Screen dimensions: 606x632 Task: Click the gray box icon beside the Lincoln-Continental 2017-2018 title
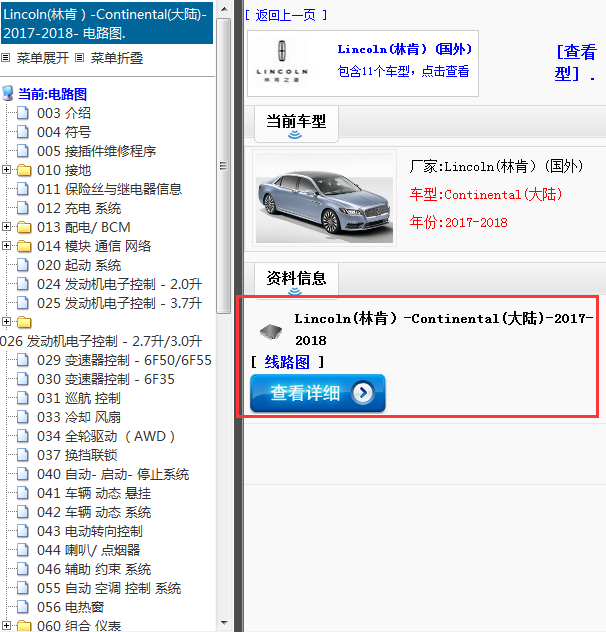271,331
